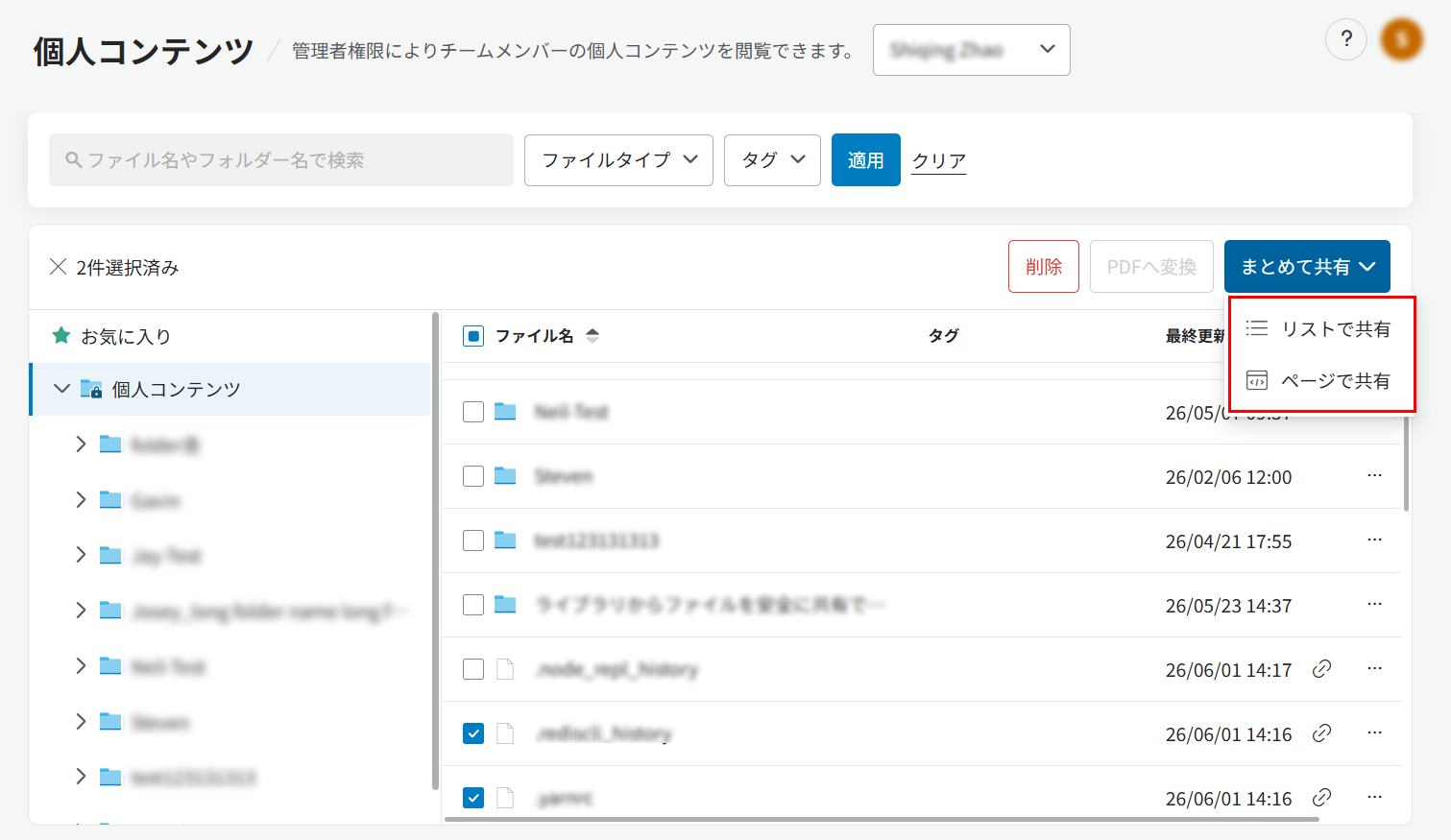This screenshot has width=1451, height=840.
Task: Click folder icon of Steven in file list
Action: (505, 475)
